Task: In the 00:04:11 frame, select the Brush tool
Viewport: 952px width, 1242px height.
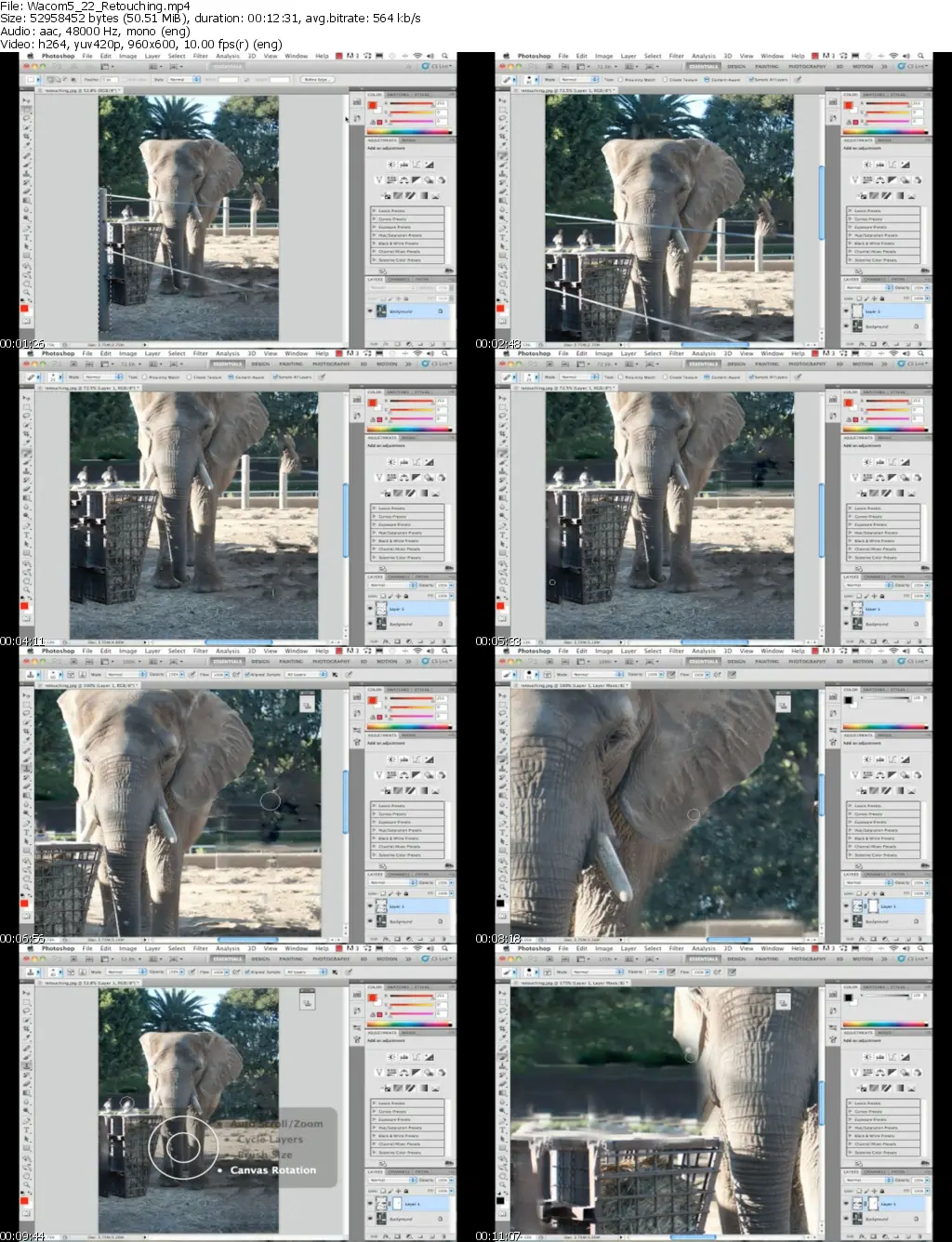Action: (26, 461)
